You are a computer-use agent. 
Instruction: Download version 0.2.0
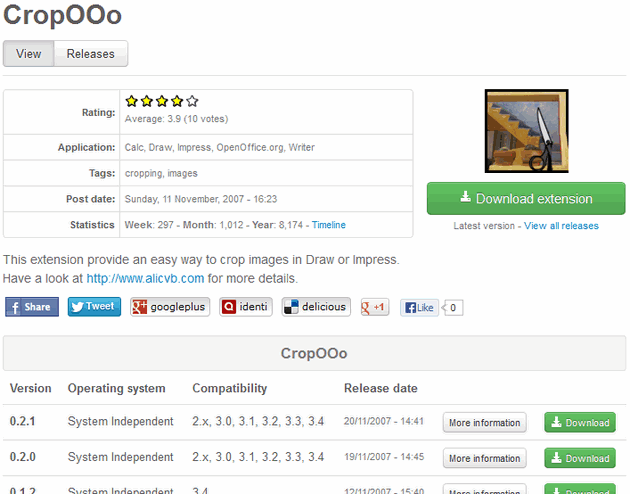(580, 458)
